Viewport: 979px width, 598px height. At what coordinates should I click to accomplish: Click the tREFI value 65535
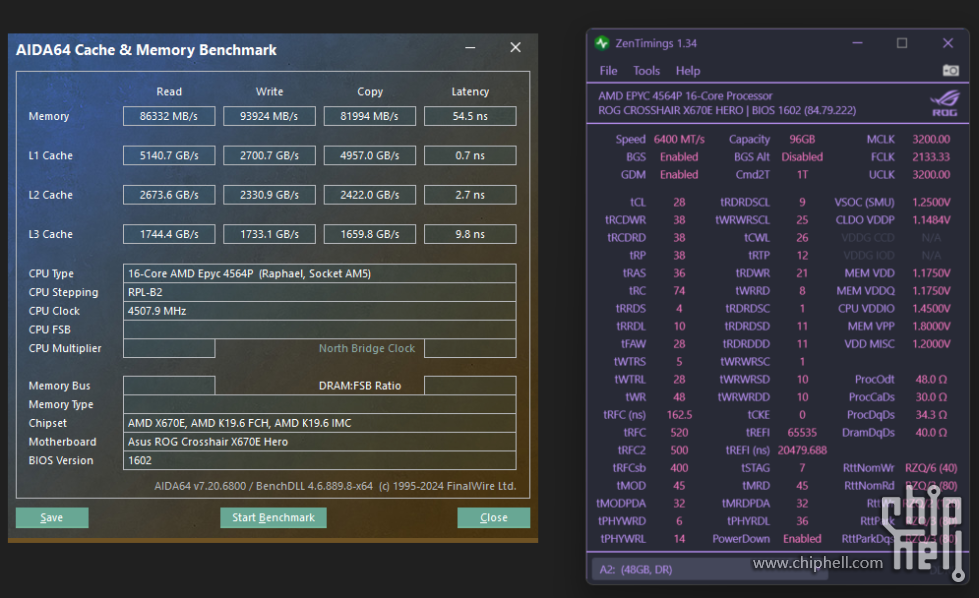(802, 433)
